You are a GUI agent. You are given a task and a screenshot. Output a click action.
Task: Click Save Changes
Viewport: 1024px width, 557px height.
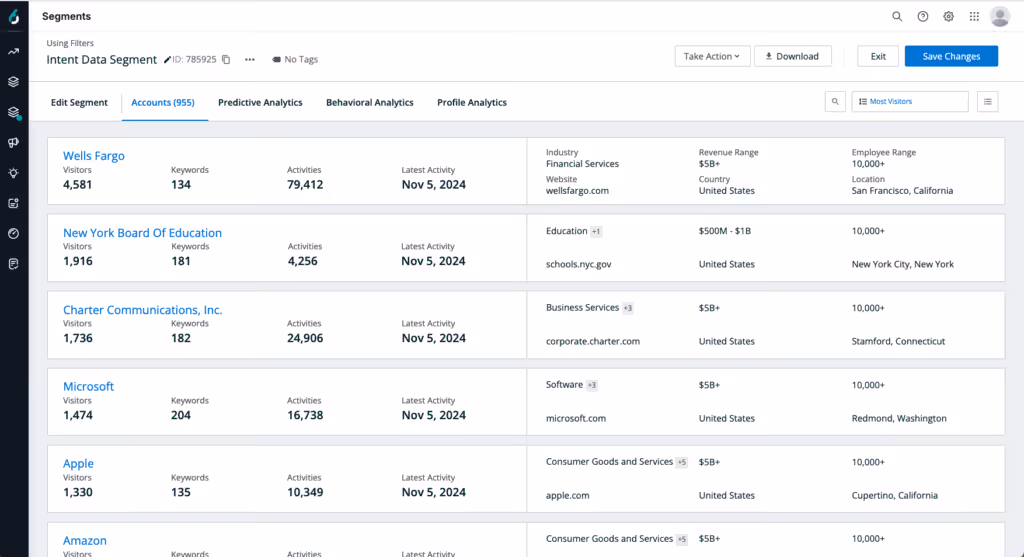pyautogui.click(x=951, y=56)
